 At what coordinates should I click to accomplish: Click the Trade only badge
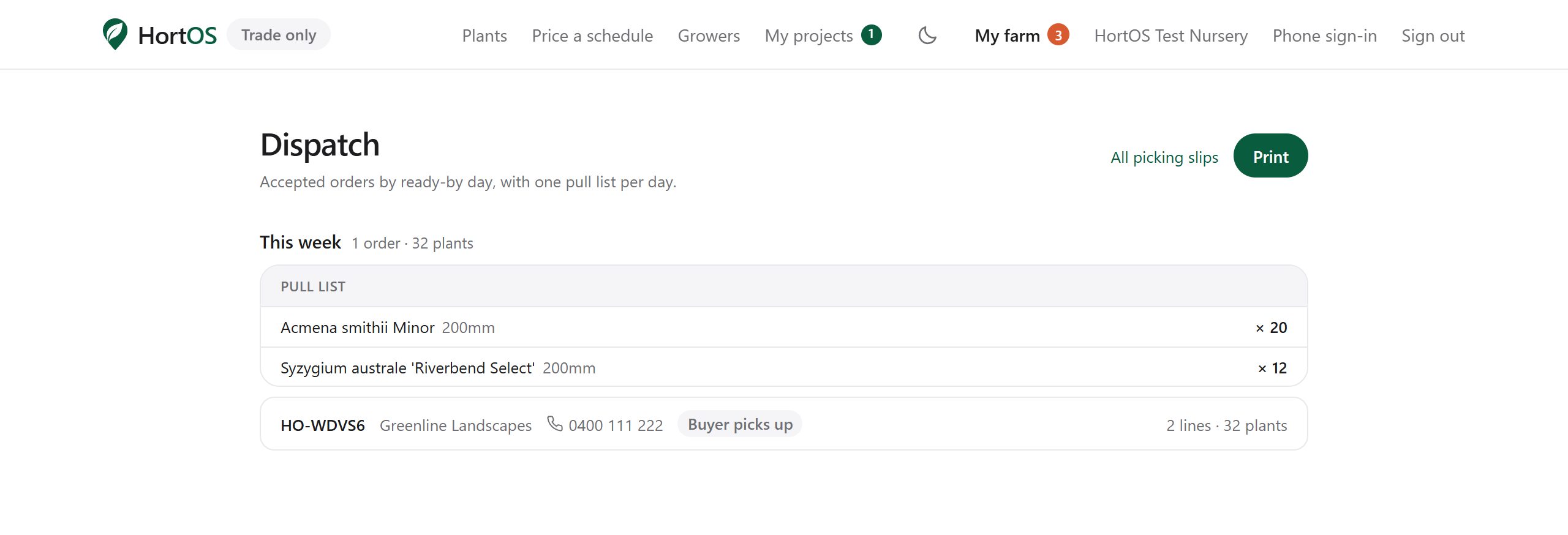[x=278, y=34]
